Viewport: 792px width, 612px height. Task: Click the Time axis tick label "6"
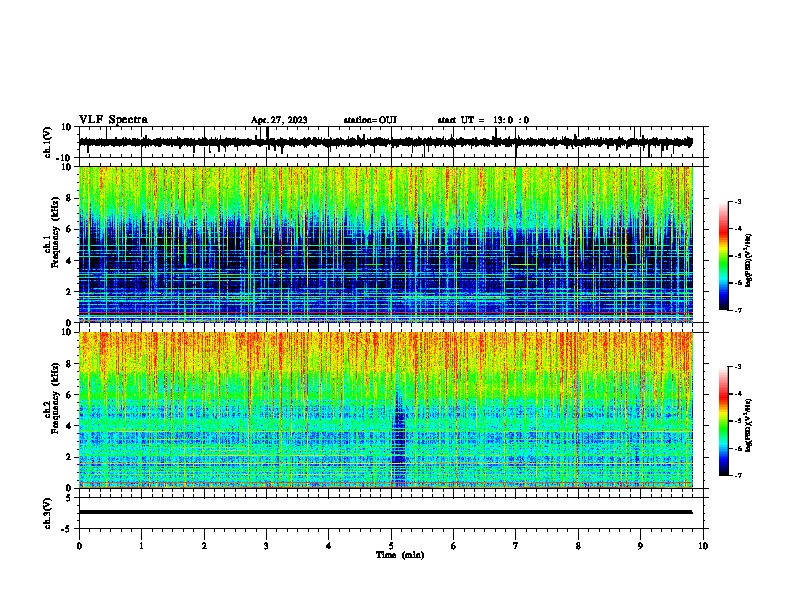tap(454, 546)
